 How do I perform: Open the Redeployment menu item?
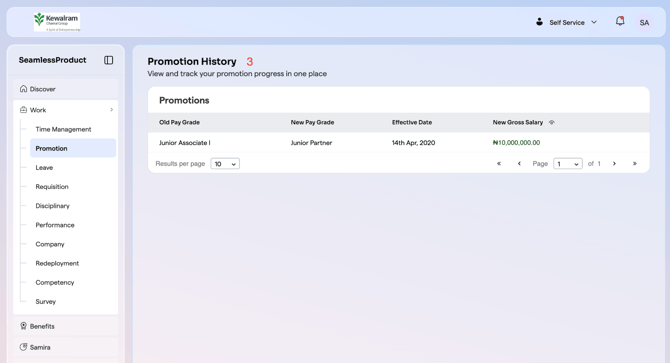point(57,263)
